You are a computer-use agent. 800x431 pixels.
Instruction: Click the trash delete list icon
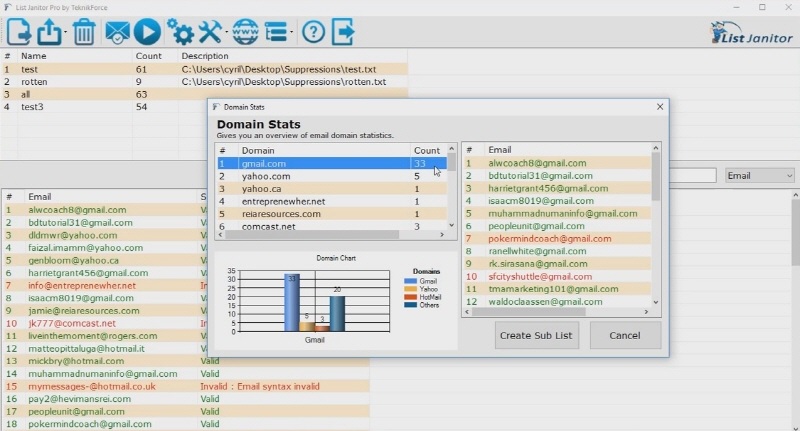point(84,32)
